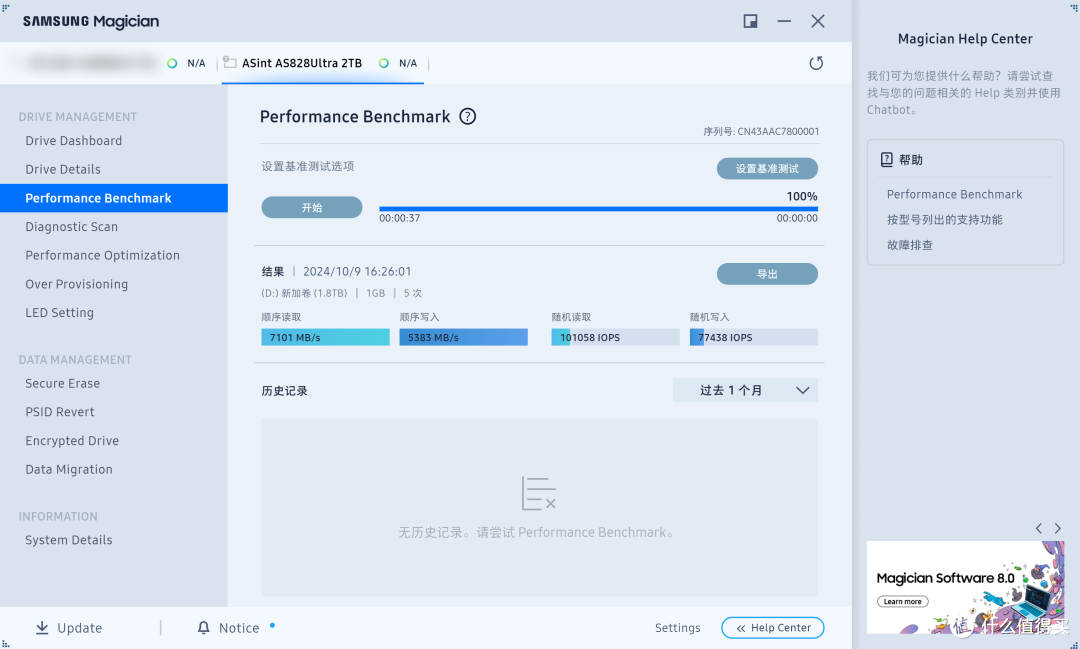This screenshot has height=649, width=1080.
Task: Select the ASint AS828Ultra 2TB drive tab
Action: (x=322, y=63)
